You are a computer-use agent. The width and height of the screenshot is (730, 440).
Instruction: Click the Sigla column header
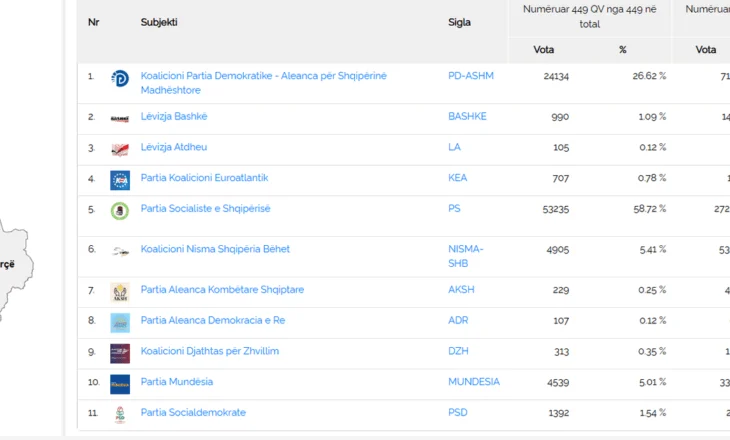coord(460,22)
